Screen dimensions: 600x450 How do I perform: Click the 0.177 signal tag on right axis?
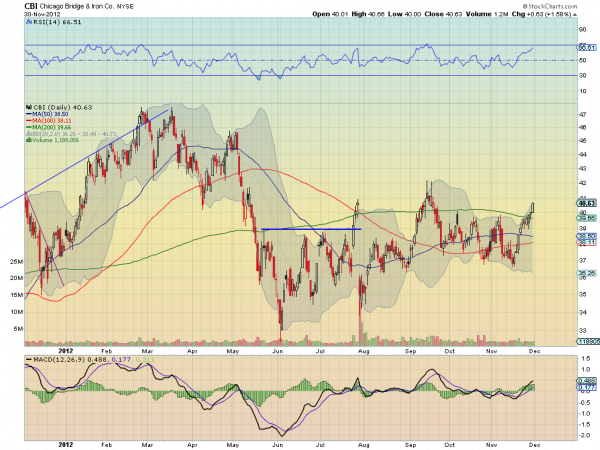coord(587,388)
